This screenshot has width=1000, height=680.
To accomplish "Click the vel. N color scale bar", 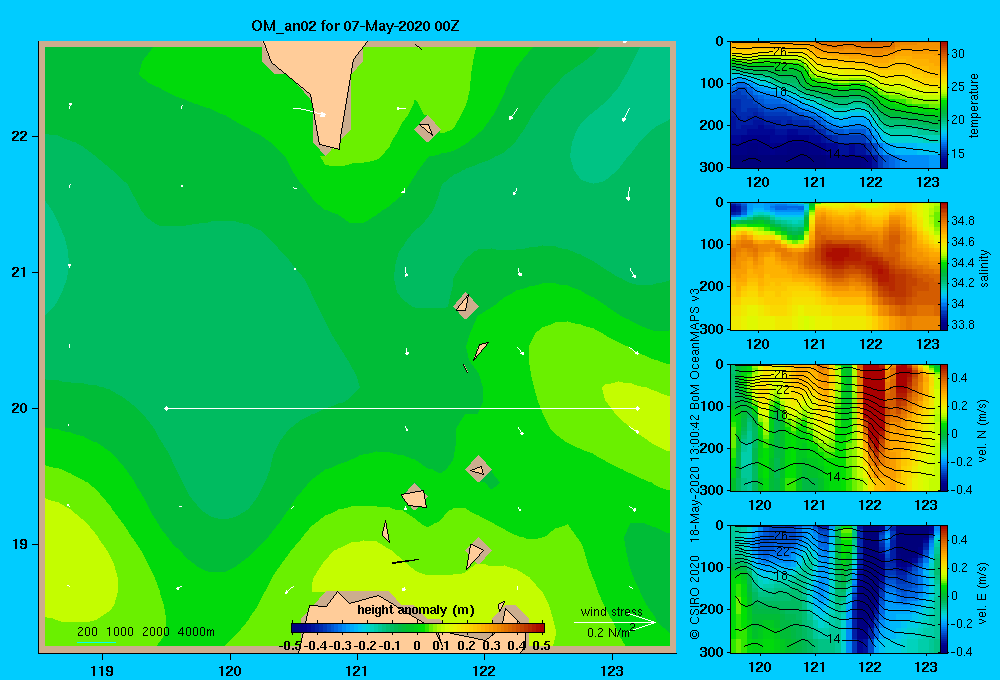I will pyautogui.click(x=944, y=427).
